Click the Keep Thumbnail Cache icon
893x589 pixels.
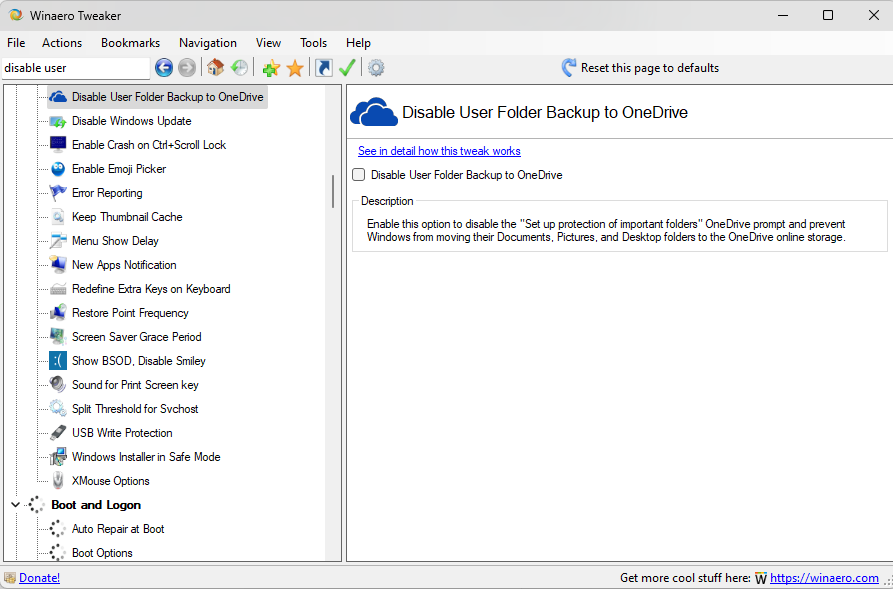[58, 217]
